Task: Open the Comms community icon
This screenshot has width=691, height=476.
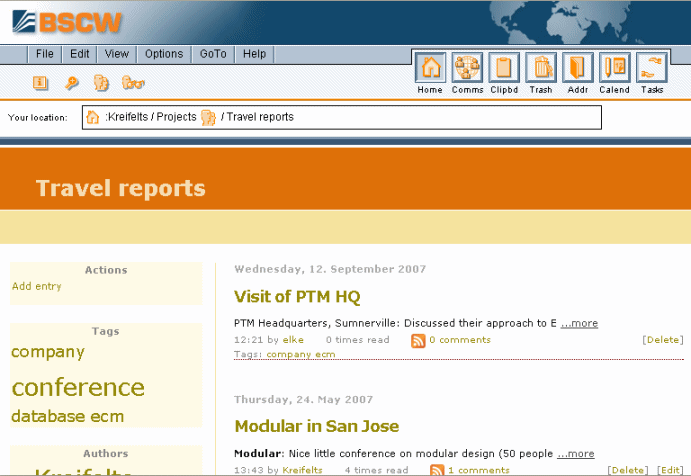Action: 467,68
